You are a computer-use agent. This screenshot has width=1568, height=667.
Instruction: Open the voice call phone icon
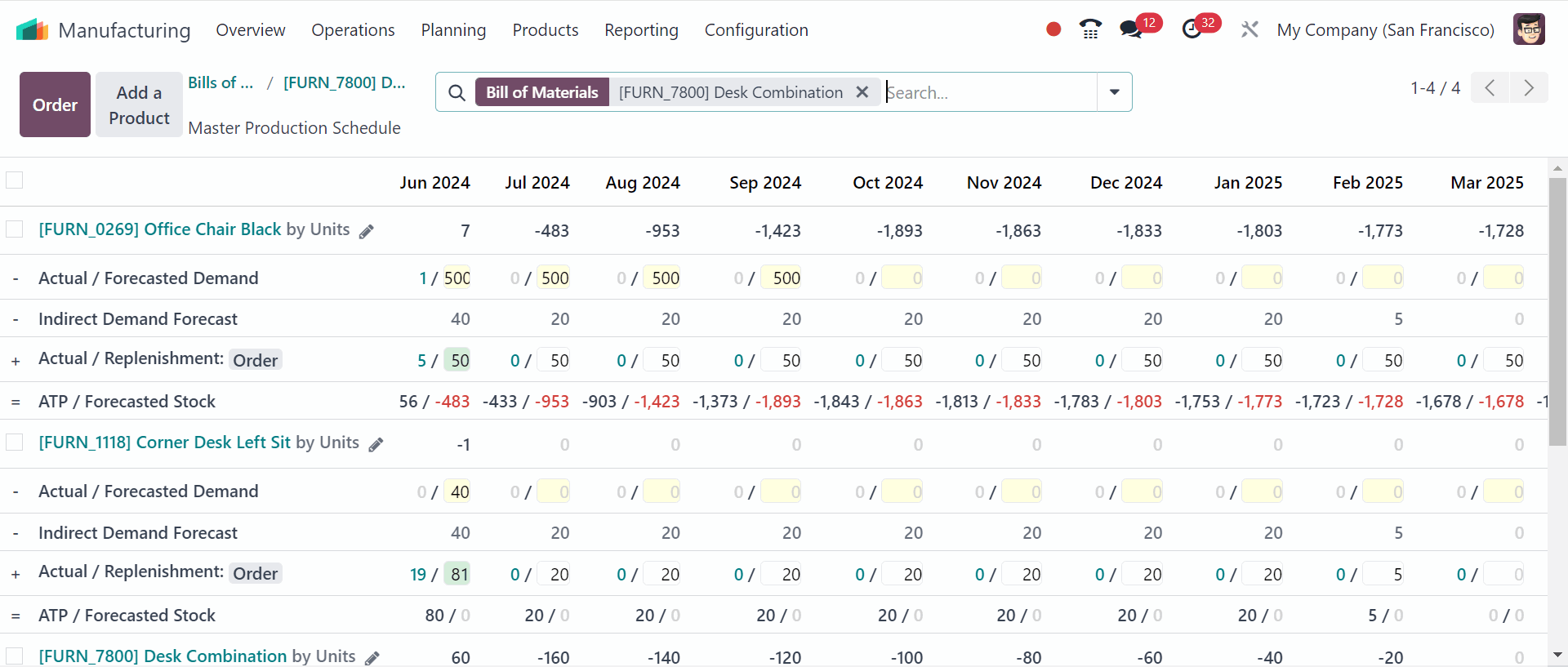[x=1089, y=29]
